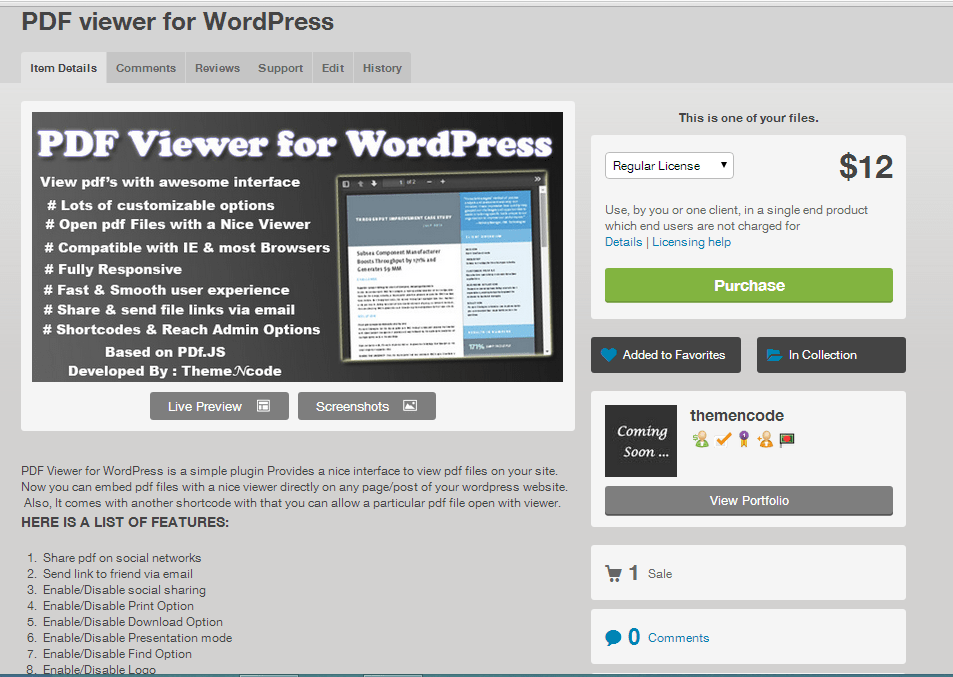
Task: Click the first author badge with dollar sign
Action: 700,439
